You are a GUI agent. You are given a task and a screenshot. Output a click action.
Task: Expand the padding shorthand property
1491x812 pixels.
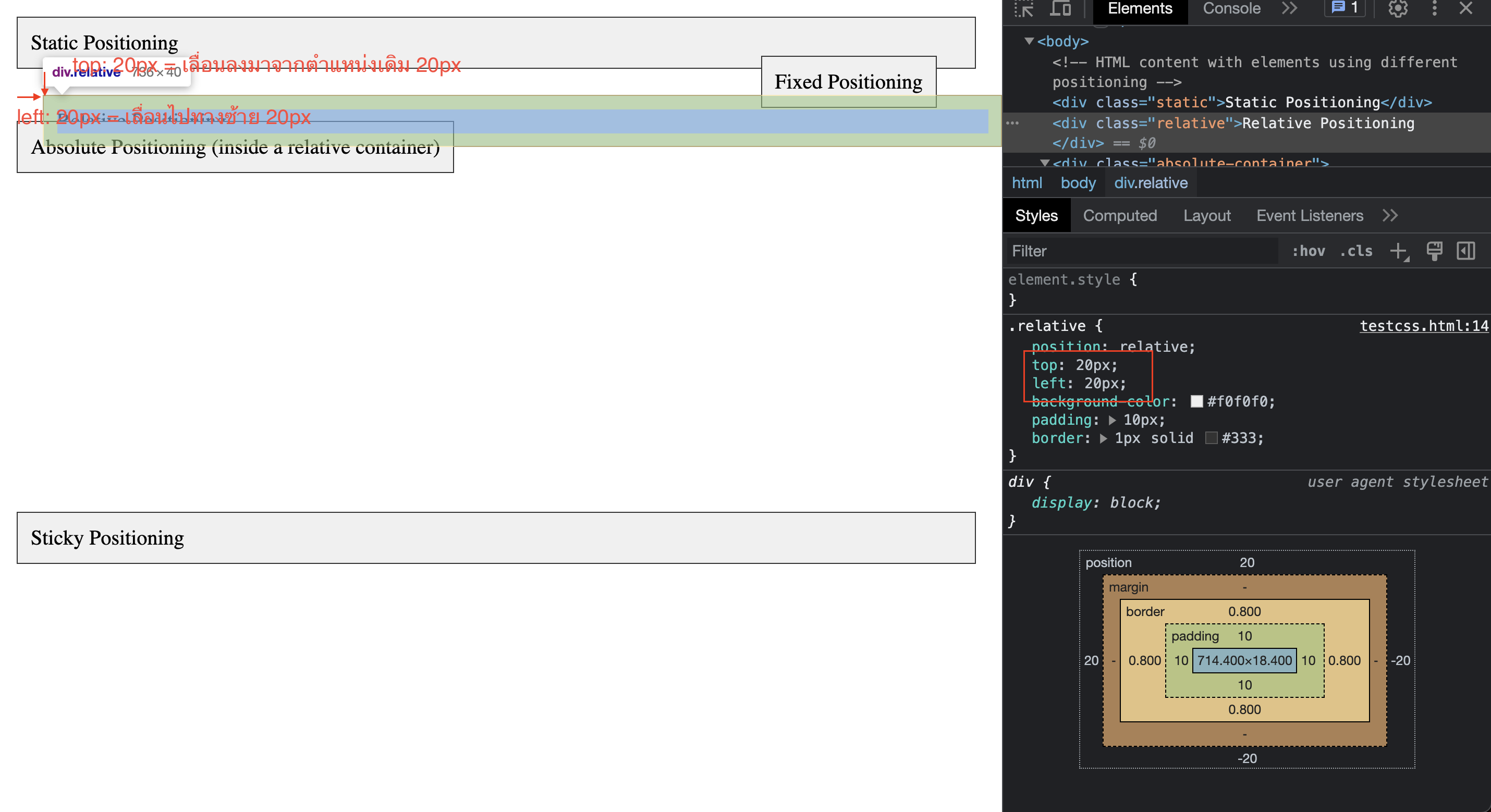pyautogui.click(x=1112, y=420)
